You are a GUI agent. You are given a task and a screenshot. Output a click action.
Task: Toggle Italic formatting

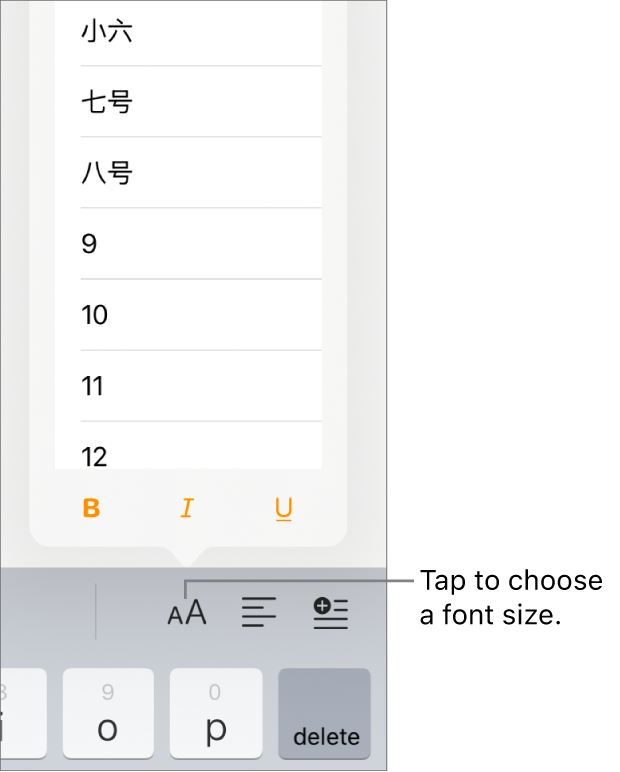point(187,508)
